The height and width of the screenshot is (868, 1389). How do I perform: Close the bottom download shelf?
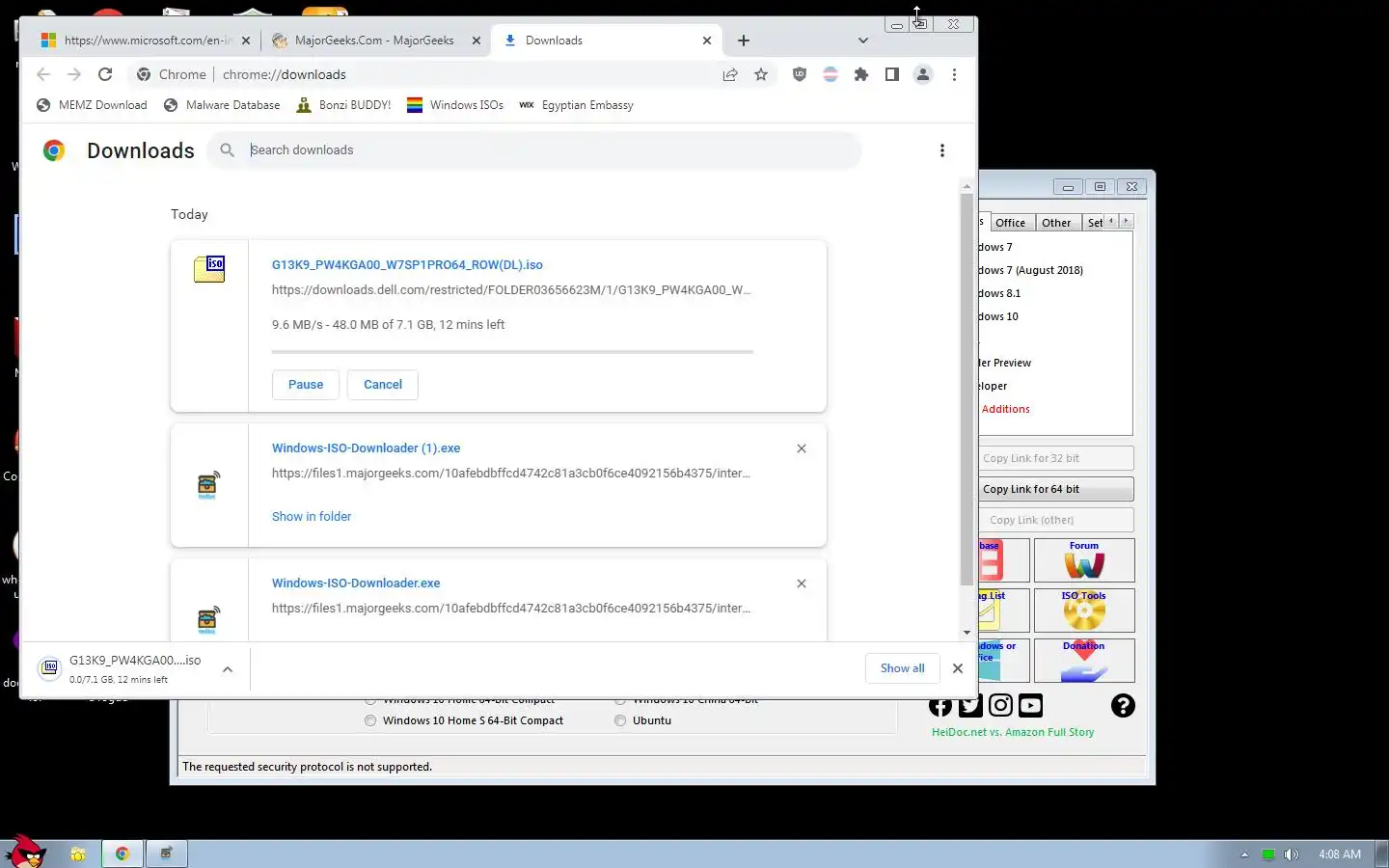pyautogui.click(x=958, y=668)
